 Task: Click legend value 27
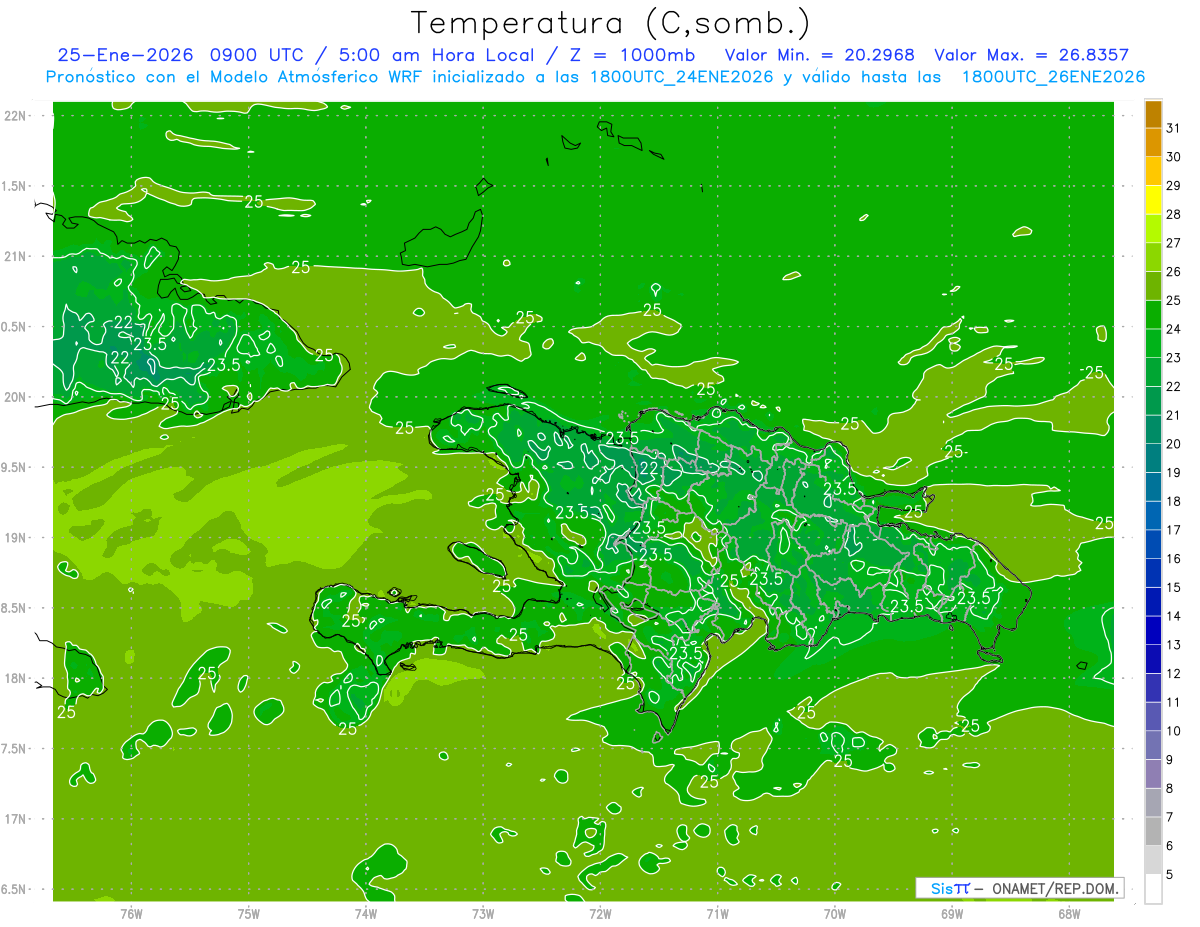click(1173, 243)
